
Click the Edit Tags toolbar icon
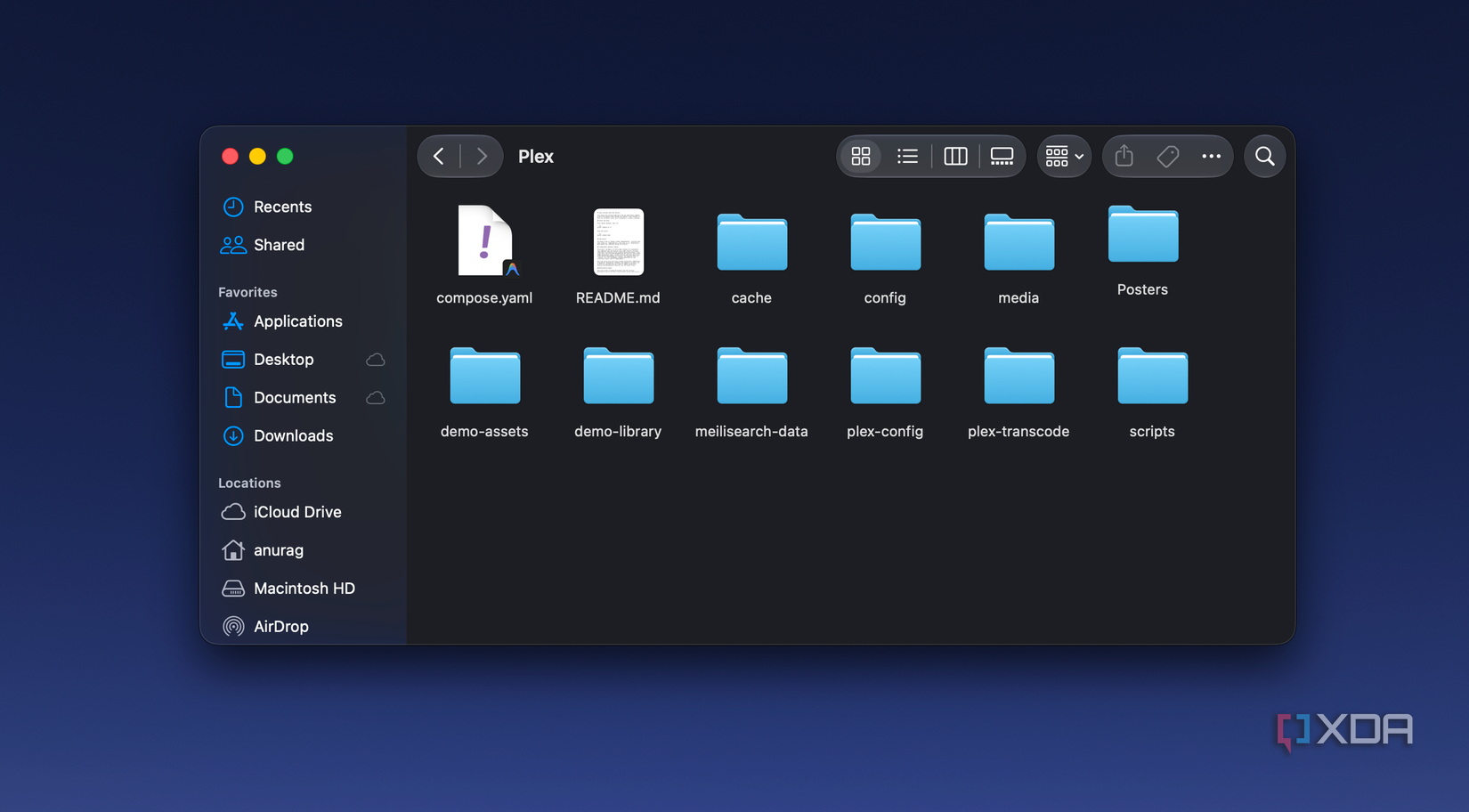(x=1168, y=157)
